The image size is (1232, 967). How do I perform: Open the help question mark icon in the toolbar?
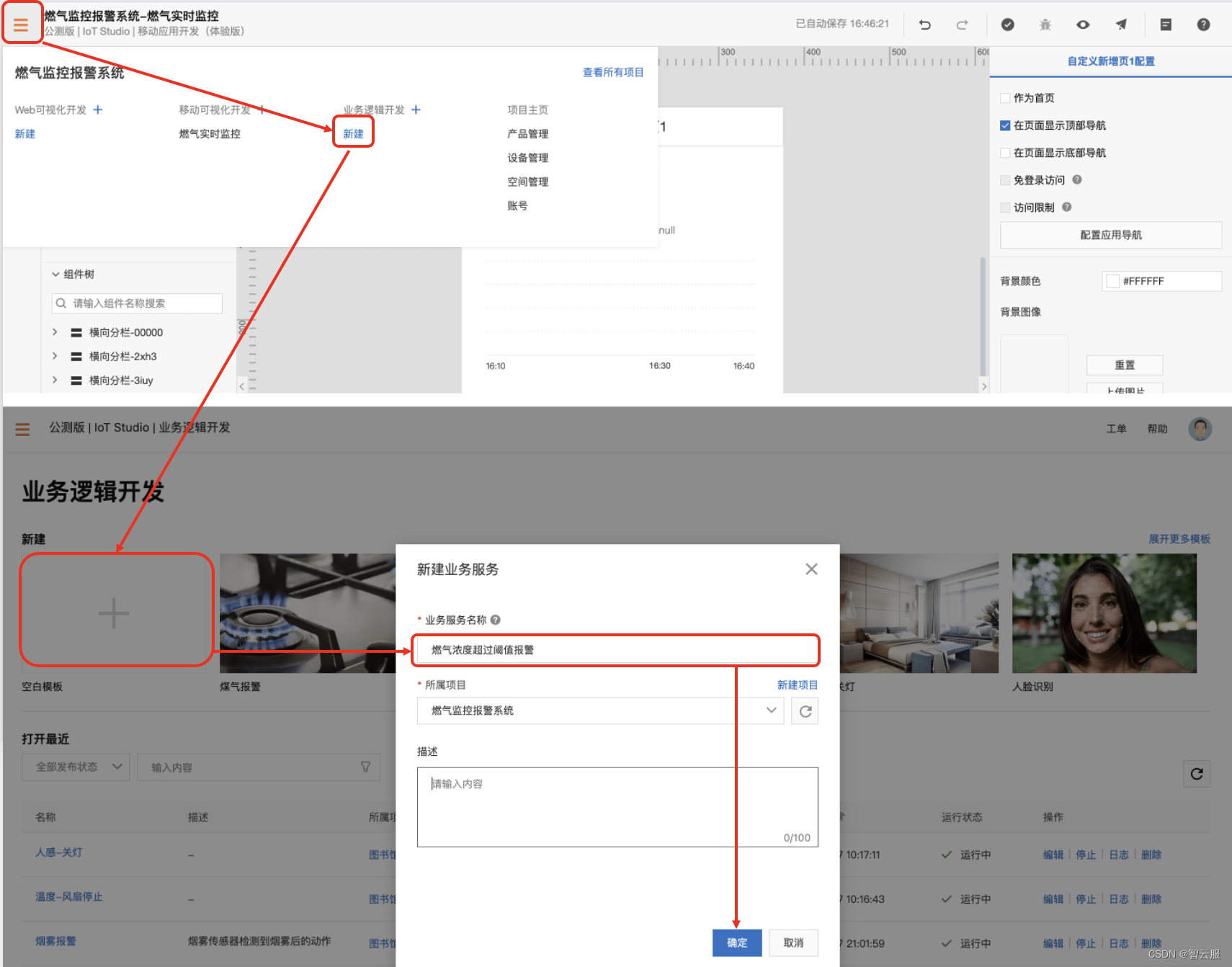pyautogui.click(x=1203, y=24)
